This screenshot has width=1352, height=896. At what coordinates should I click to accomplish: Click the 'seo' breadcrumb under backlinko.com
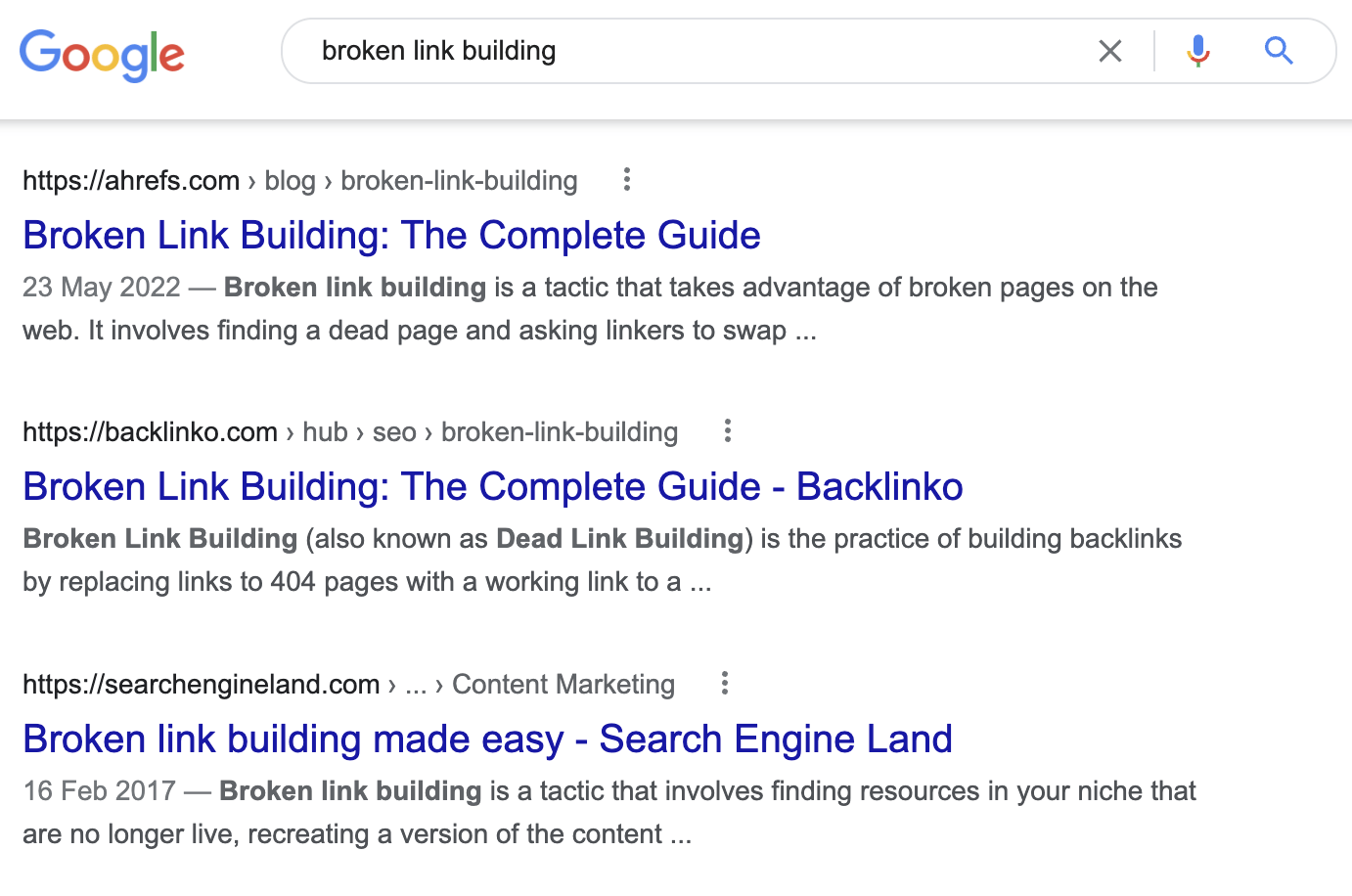(394, 431)
